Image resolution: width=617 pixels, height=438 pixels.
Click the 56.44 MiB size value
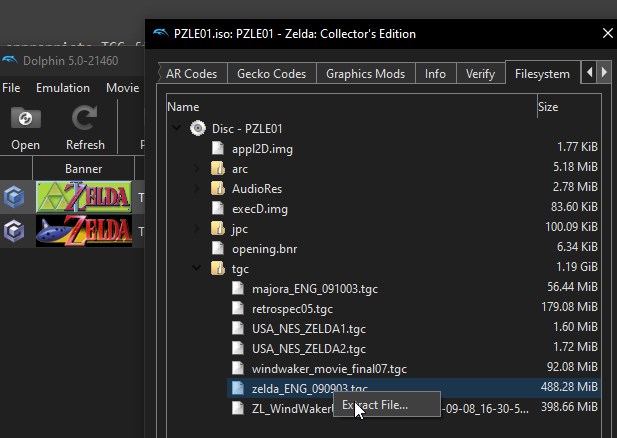click(573, 286)
